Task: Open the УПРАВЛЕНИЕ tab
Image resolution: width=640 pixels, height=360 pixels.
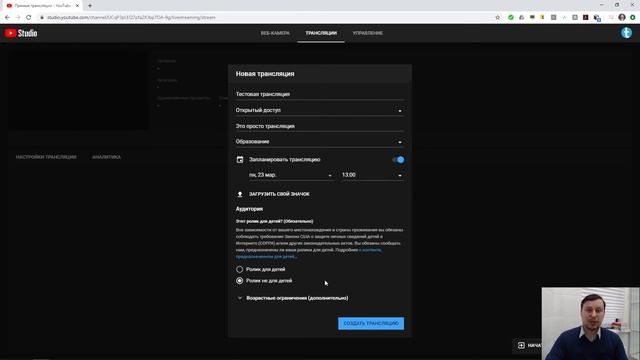Action: pos(367,33)
